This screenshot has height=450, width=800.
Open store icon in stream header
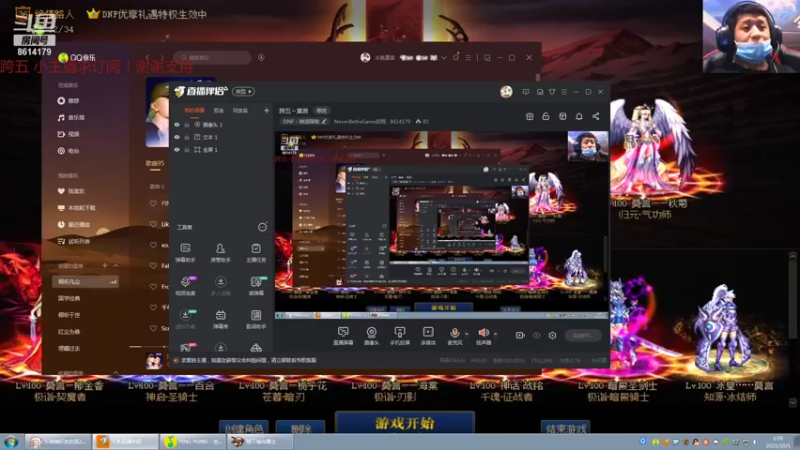click(530, 116)
